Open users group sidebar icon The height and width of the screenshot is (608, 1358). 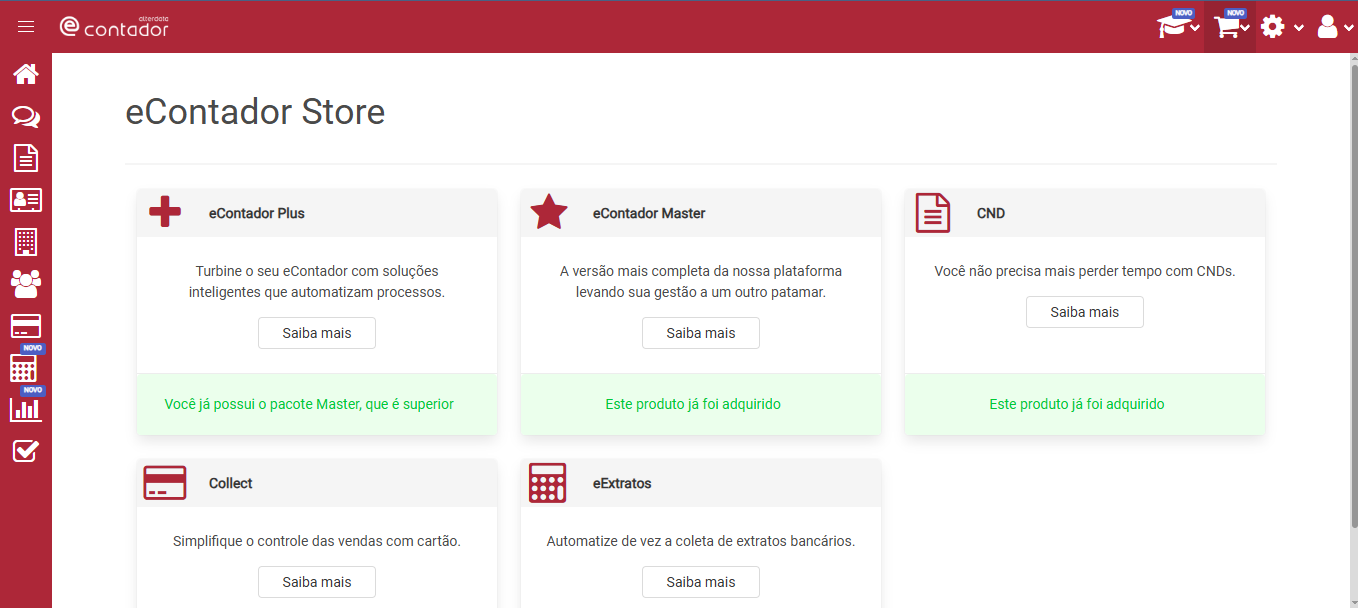[x=26, y=284]
